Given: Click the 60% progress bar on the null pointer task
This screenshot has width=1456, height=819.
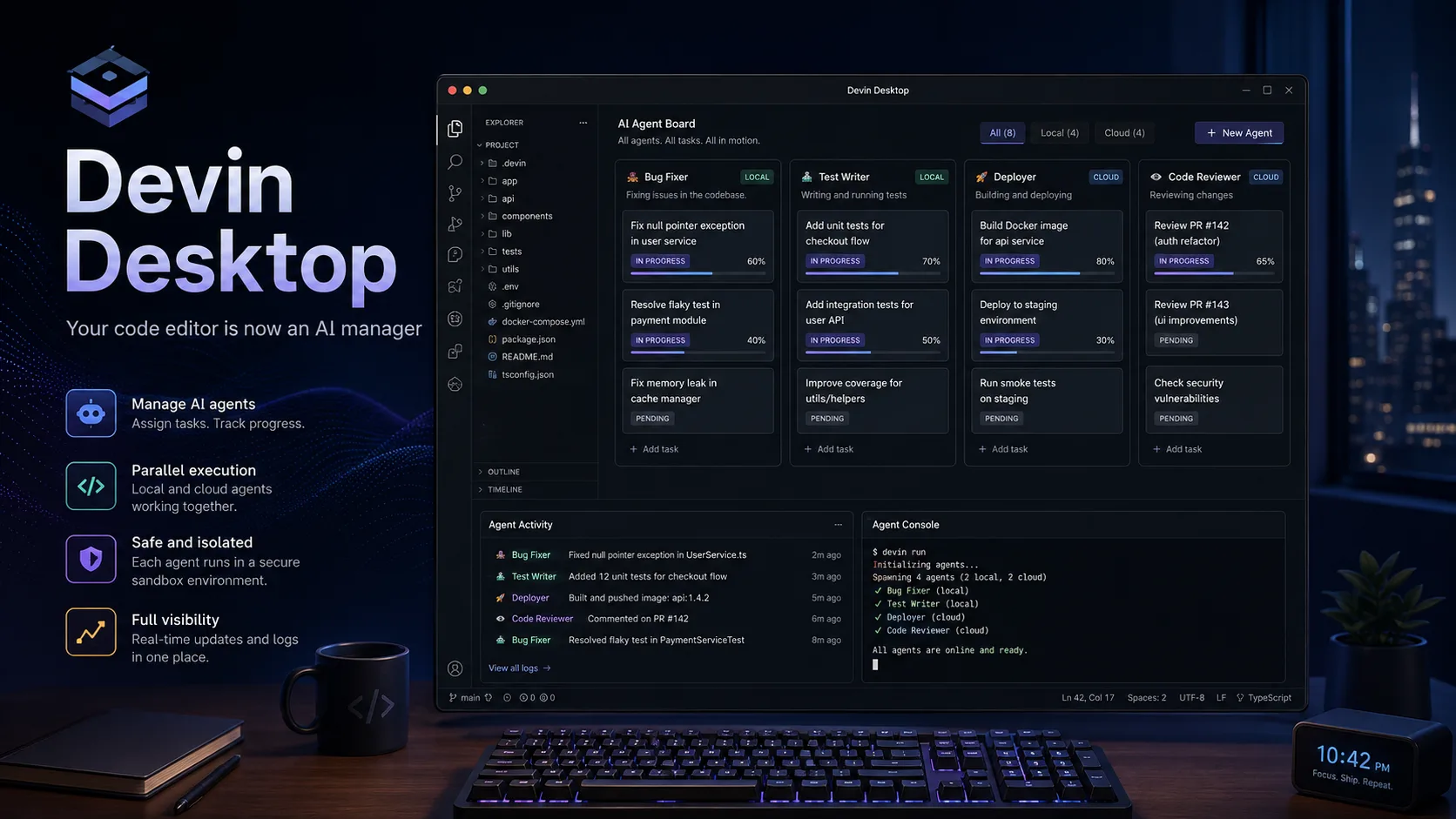Looking at the screenshot, I should (x=698, y=273).
